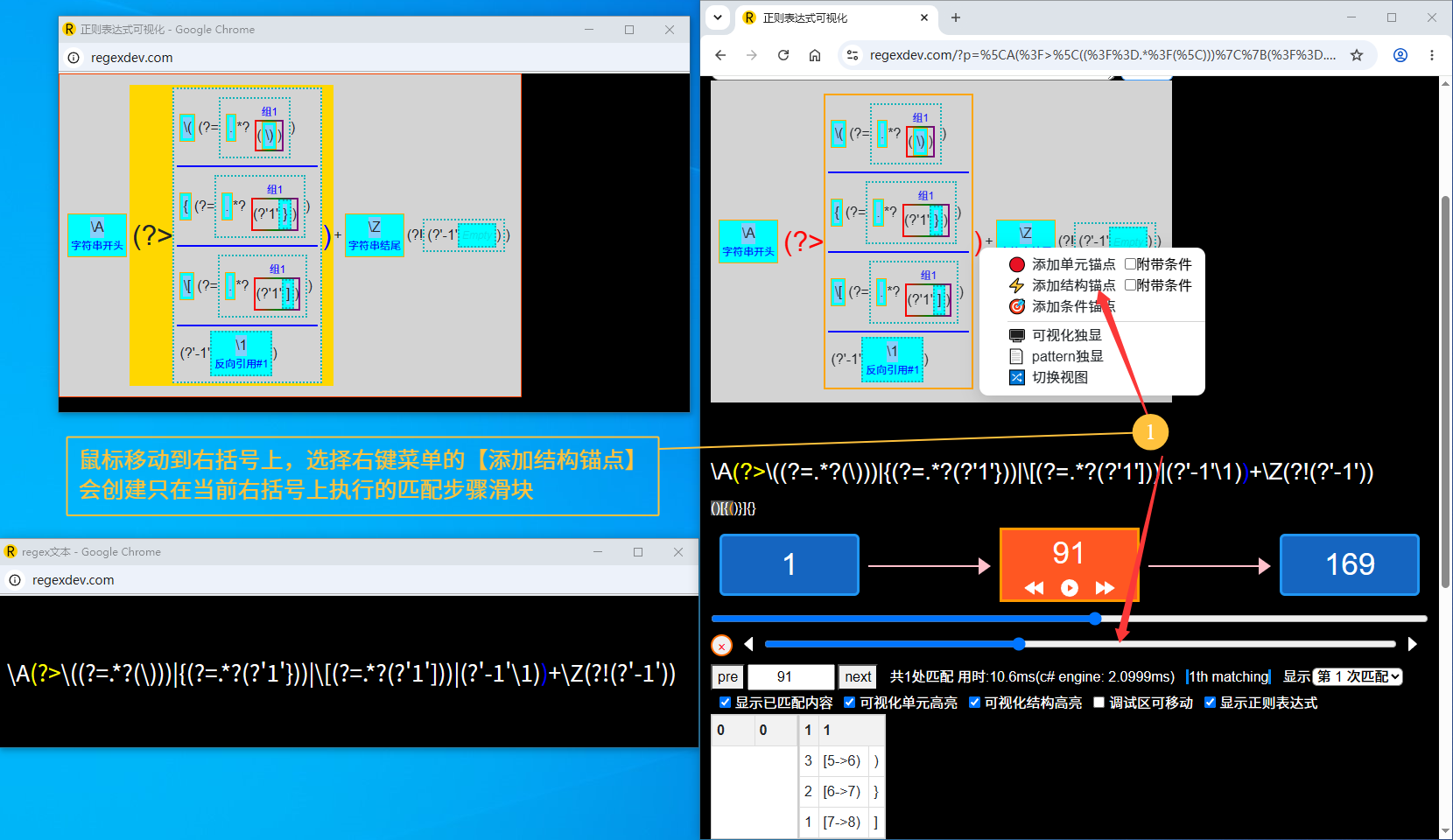This screenshot has width=1453, height=840.
Task: Enable 调试区可移动 checkbox
Action: (x=1099, y=702)
